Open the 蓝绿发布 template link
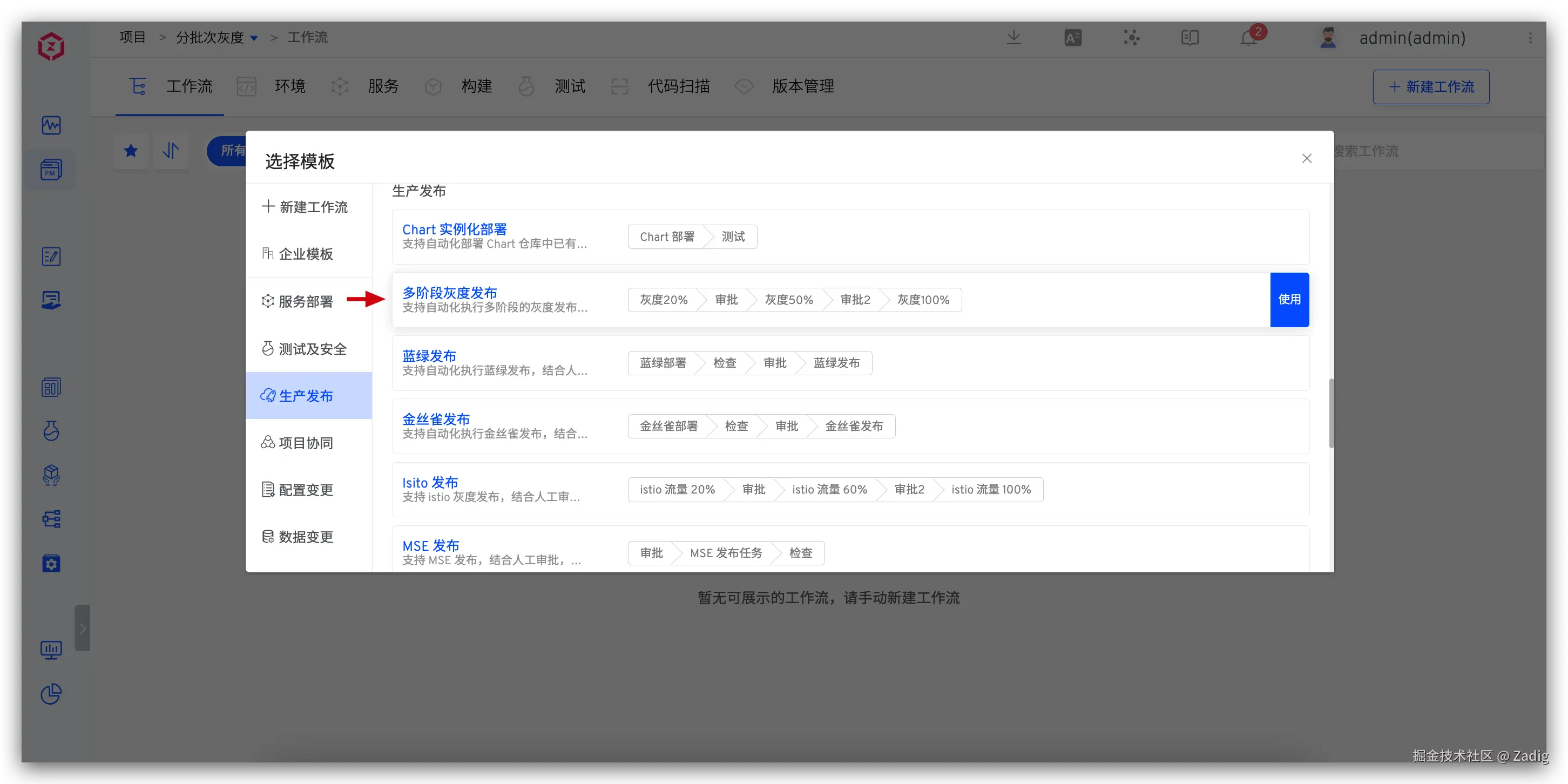Screen dimensions: 1568x784 tap(429, 355)
